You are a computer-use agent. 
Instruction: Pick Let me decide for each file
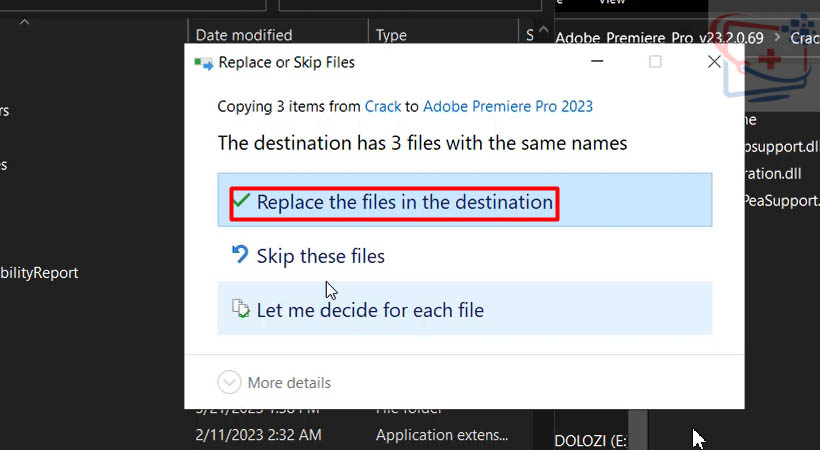tap(370, 310)
